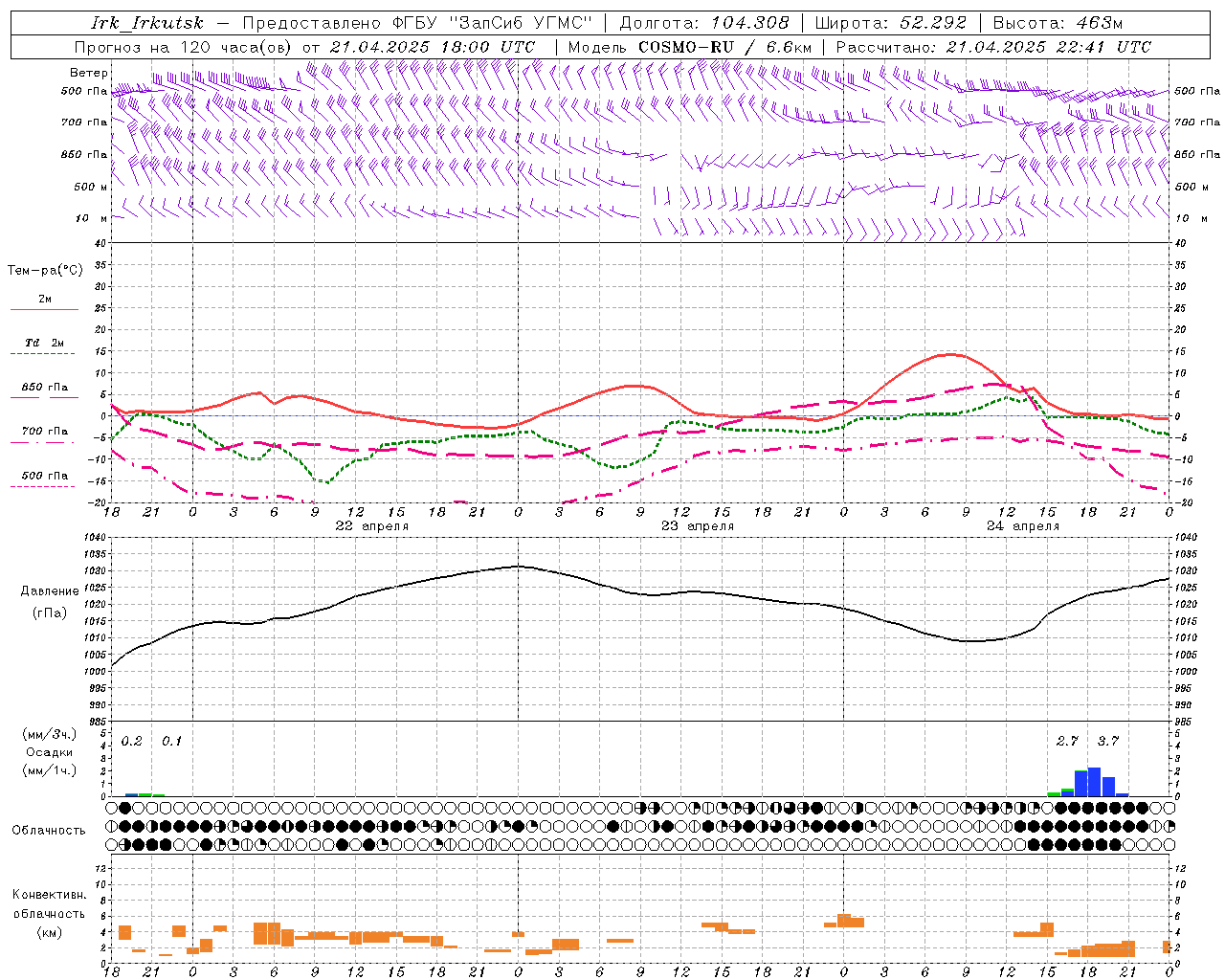Click right "700 гПа" wind level label
The width and height of the screenshot is (1225, 980).
click(1197, 122)
